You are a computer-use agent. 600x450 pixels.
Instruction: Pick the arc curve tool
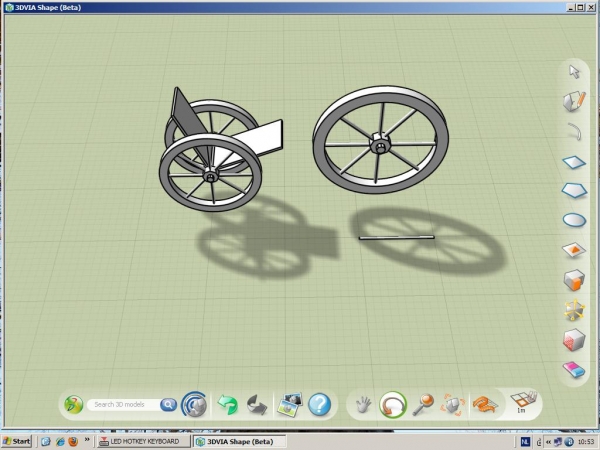pyautogui.click(x=574, y=131)
